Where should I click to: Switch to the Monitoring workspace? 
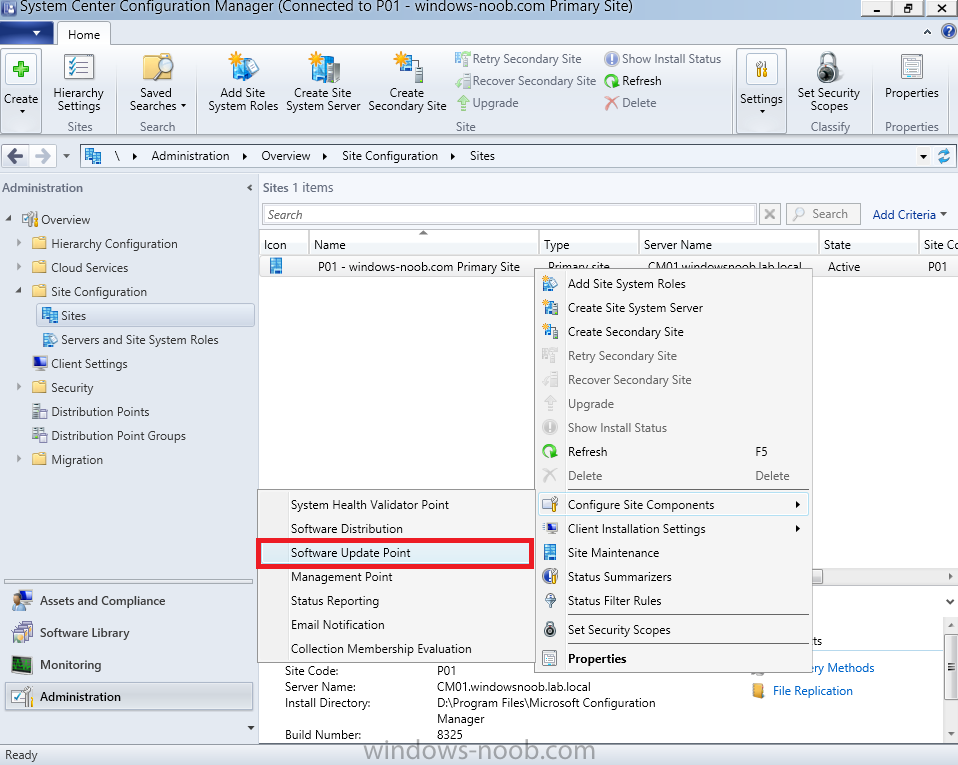tap(128, 665)
